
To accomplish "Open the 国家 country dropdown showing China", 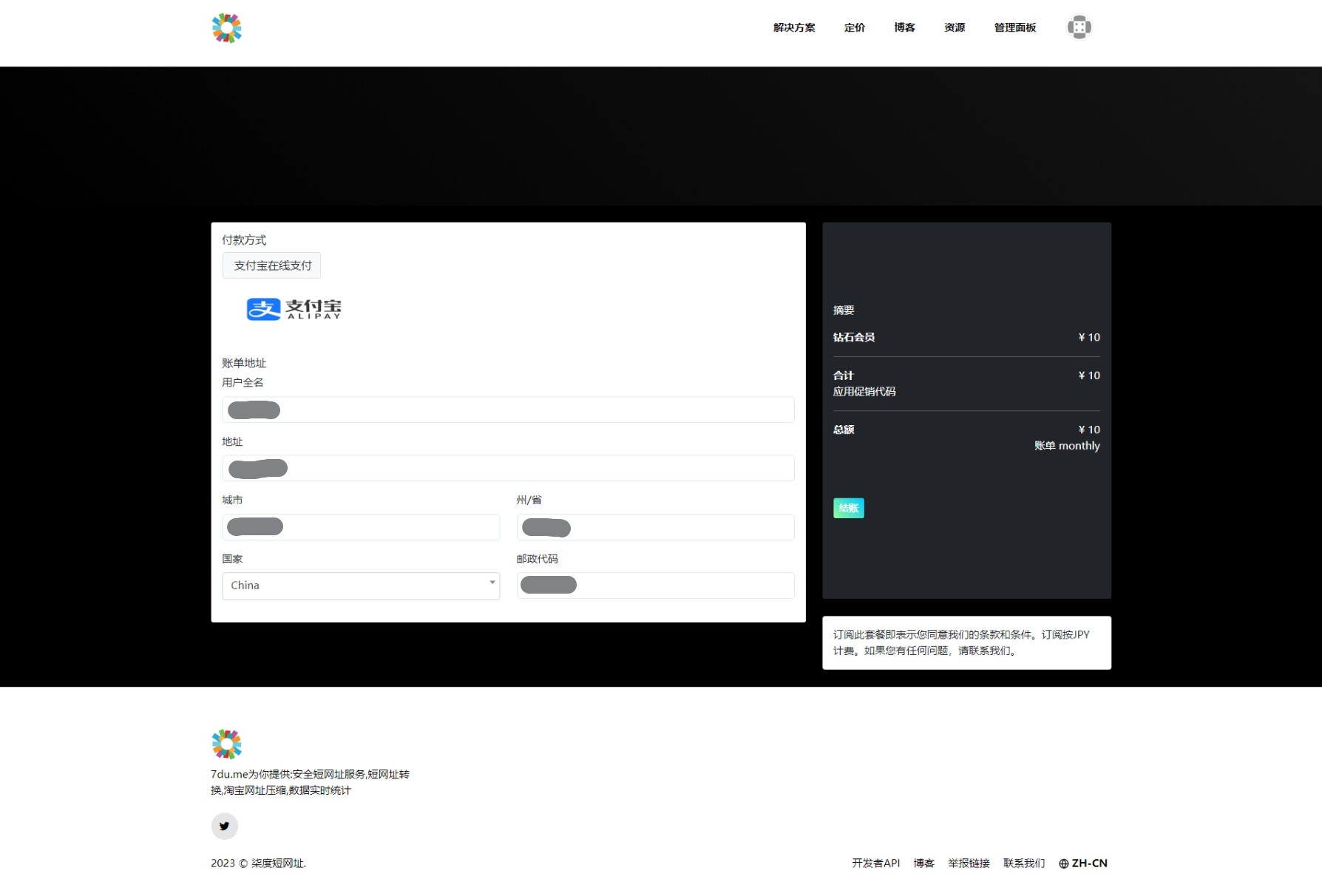I will 361,586.
